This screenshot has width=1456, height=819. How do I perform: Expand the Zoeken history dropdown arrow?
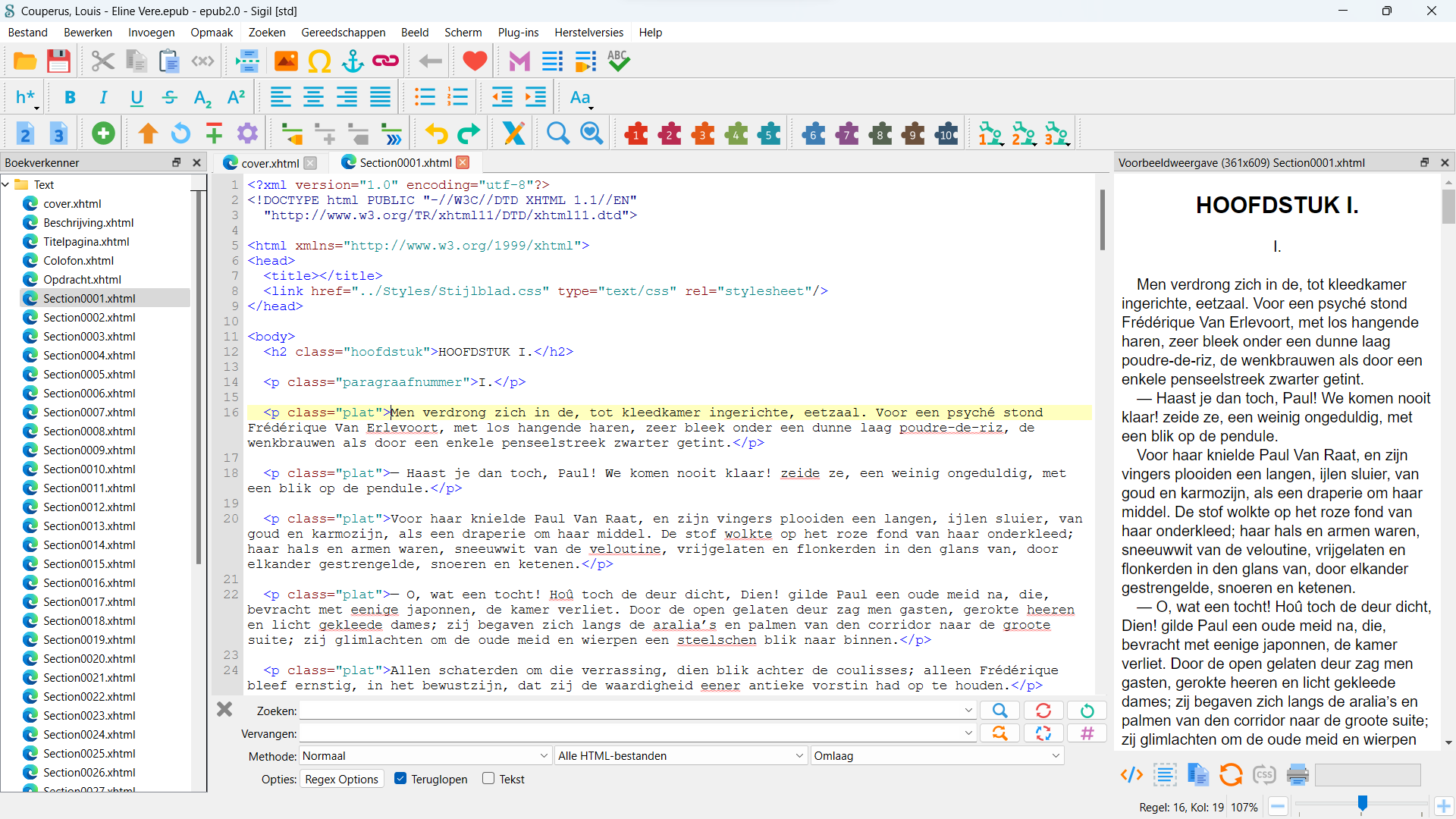click(x=968, y=711)
